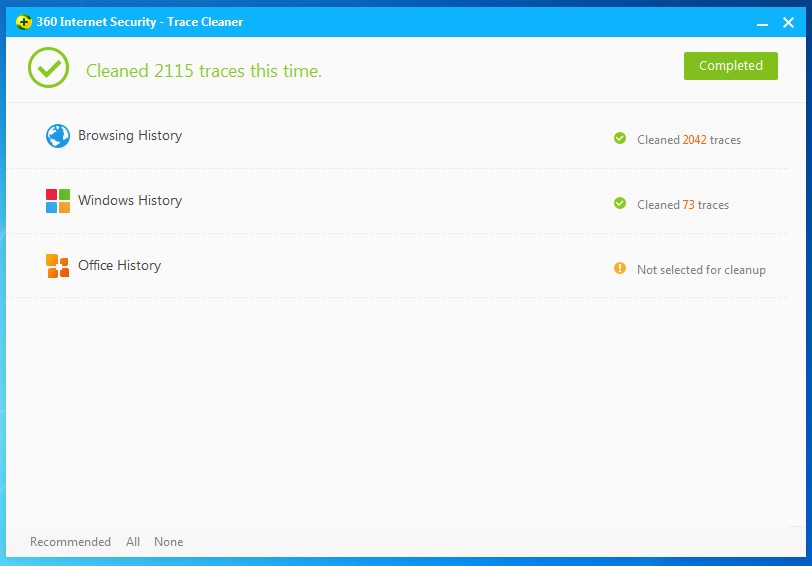Click the 'Cleaned 2042 traces' status text

(x=689, y=140)
